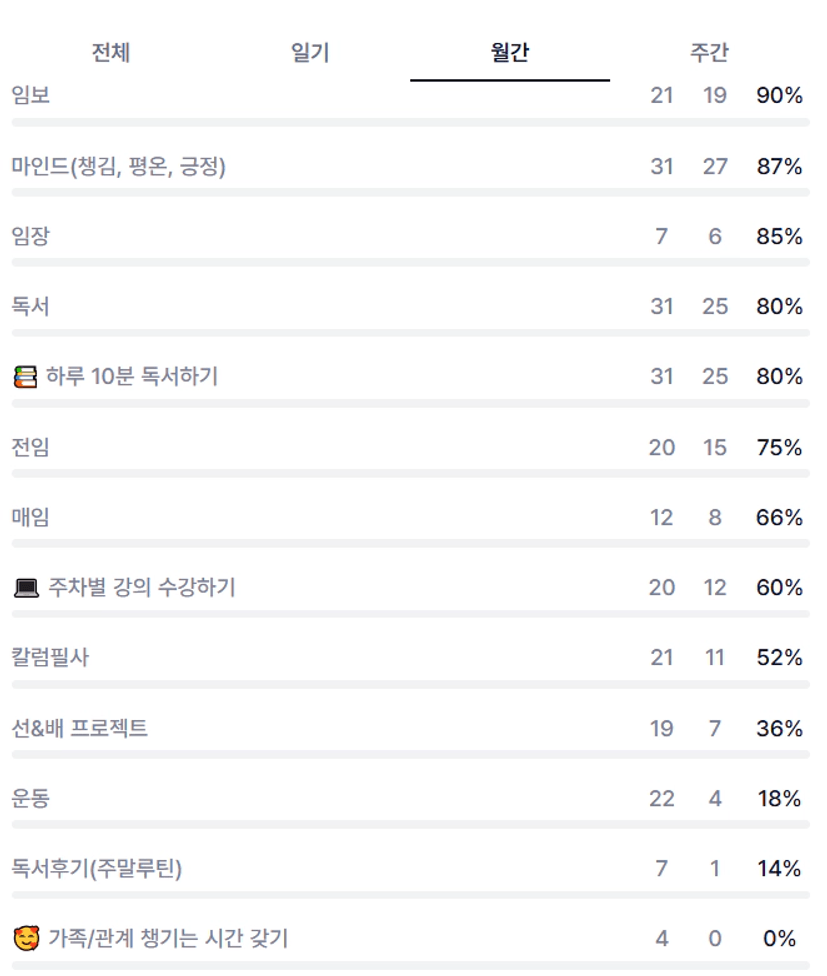
Task: Open the 마인드(챙김, 평온, 긍정) habit
Action: pyautogui.click(x=119, y=167)
